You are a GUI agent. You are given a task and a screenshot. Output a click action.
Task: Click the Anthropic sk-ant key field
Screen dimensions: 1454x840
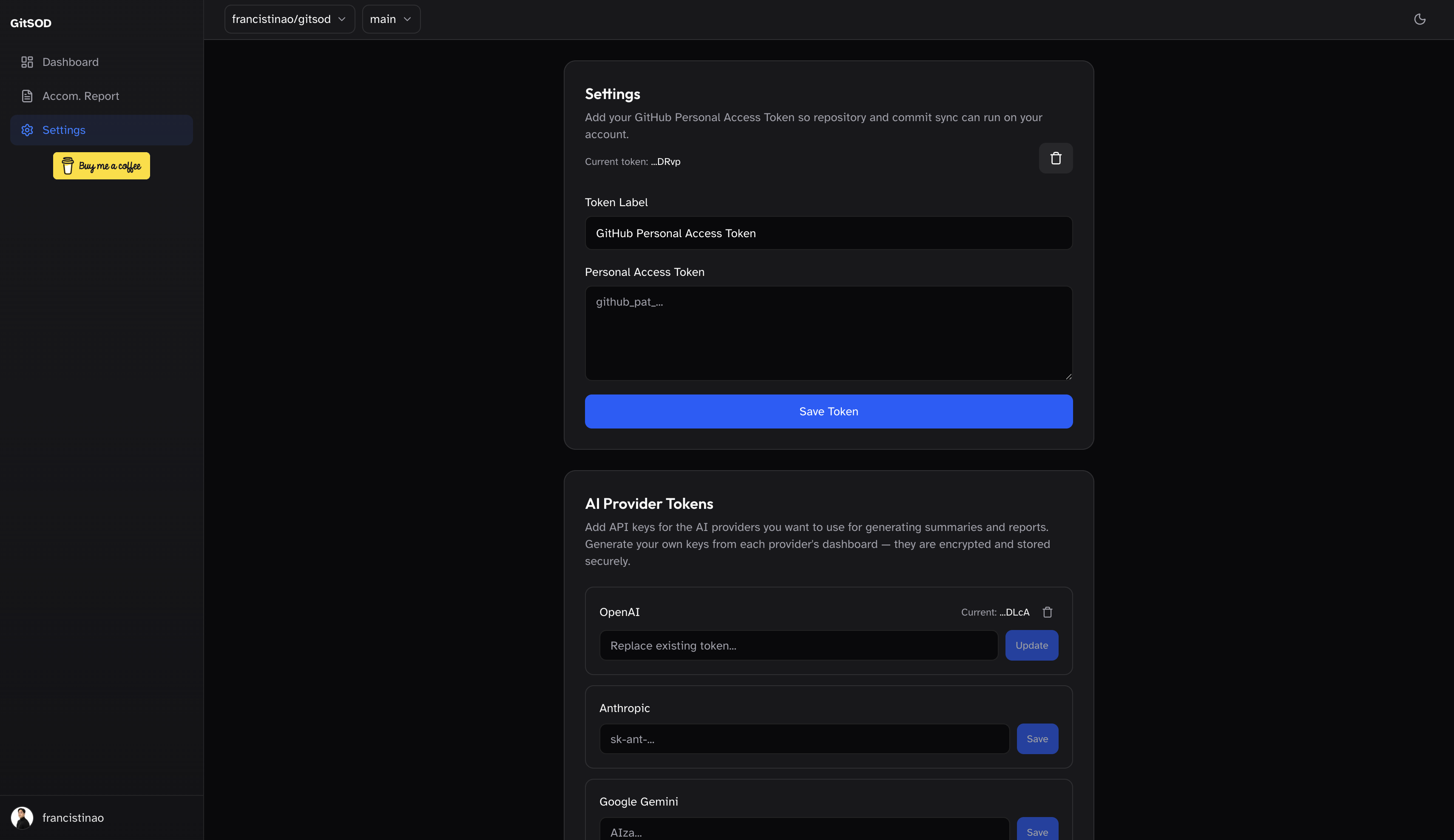tap(804, 738)
